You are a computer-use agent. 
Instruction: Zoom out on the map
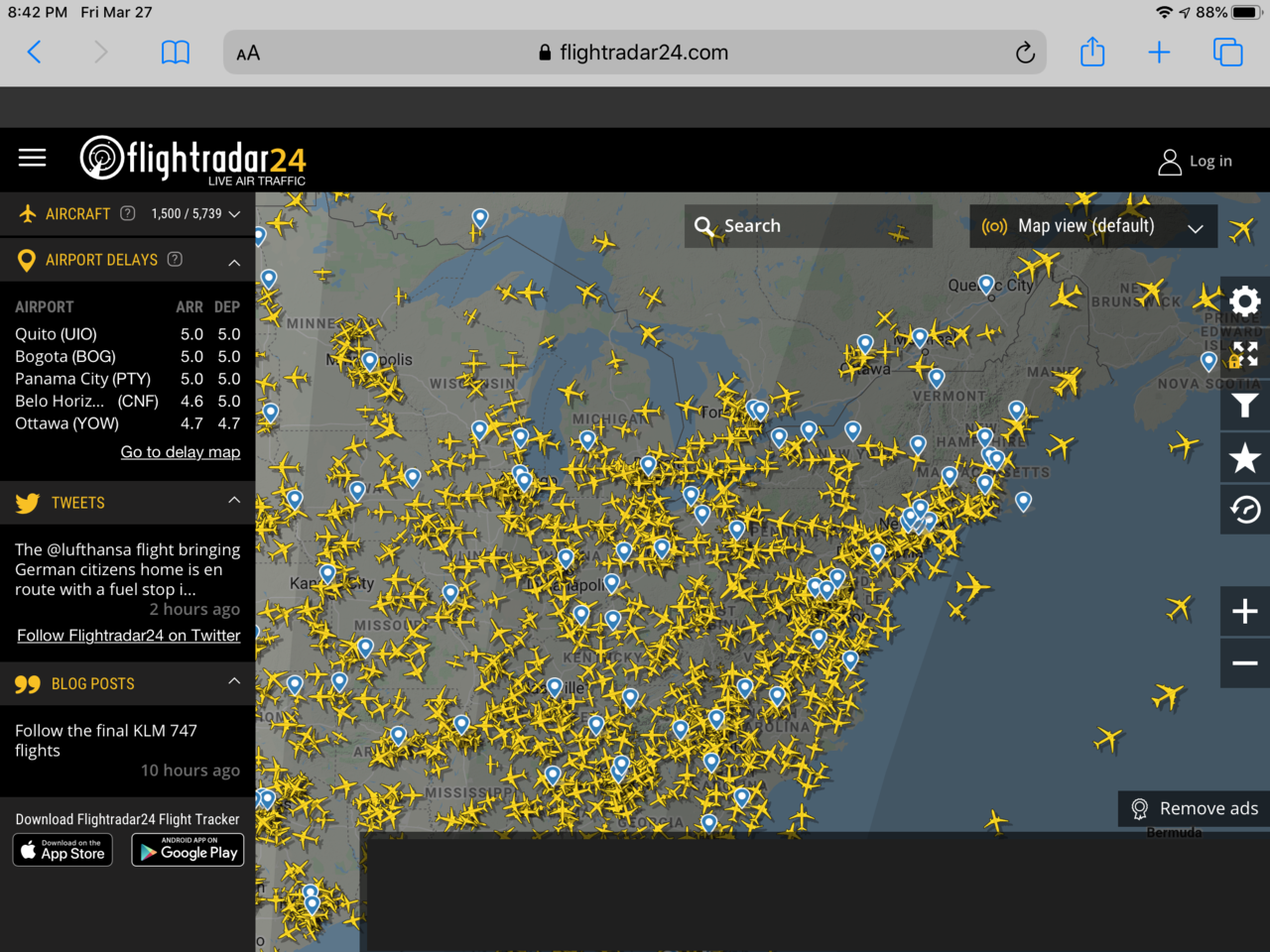point(1245,662)
